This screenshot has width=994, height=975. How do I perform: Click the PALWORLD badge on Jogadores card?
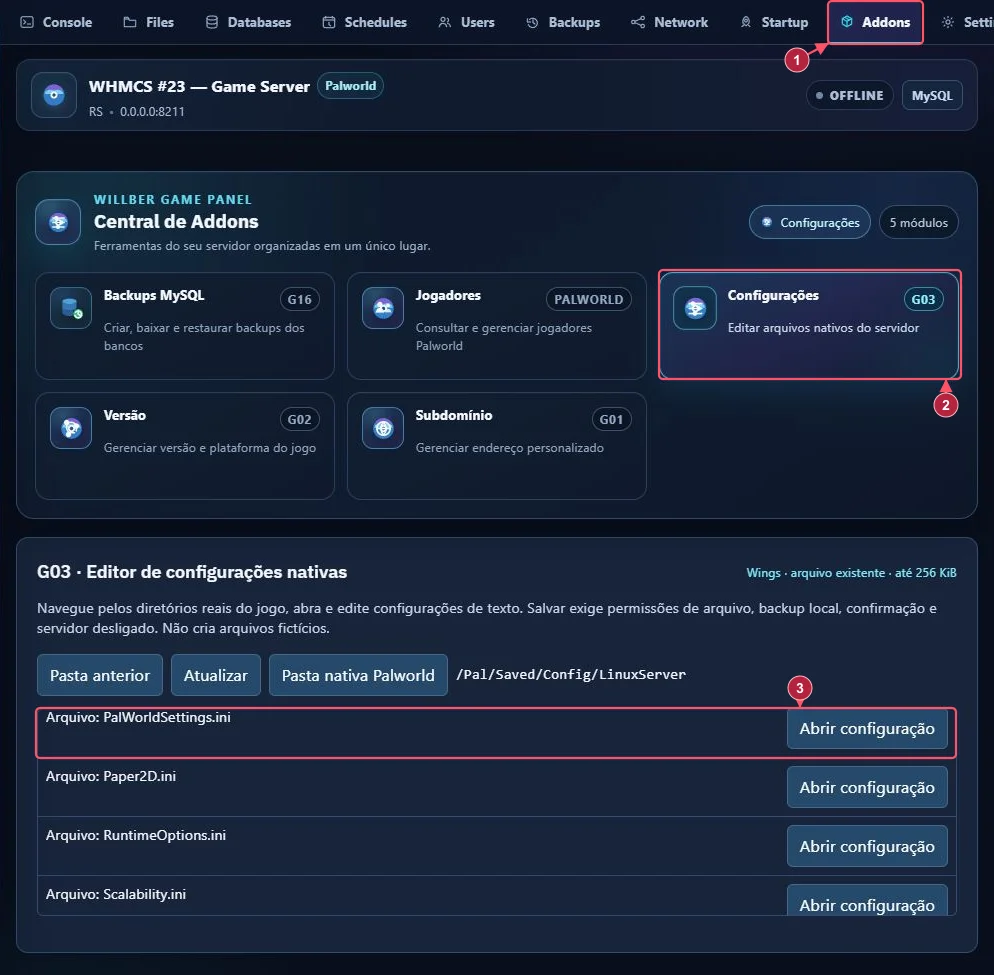pos(589,299)
